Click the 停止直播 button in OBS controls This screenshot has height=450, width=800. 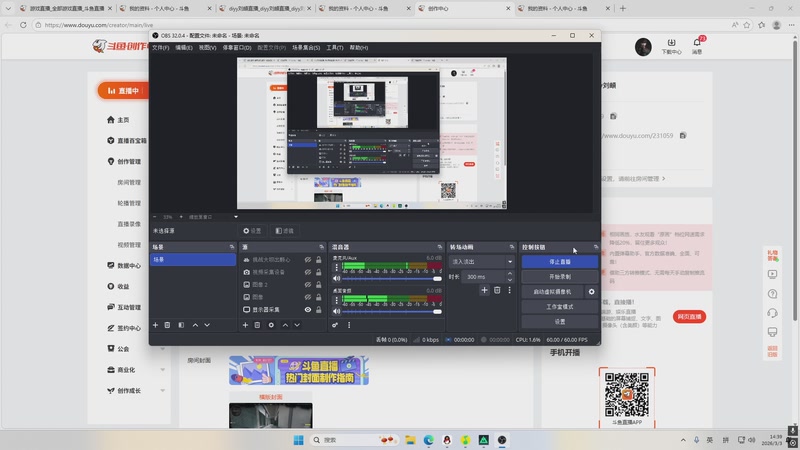point(560,262)
